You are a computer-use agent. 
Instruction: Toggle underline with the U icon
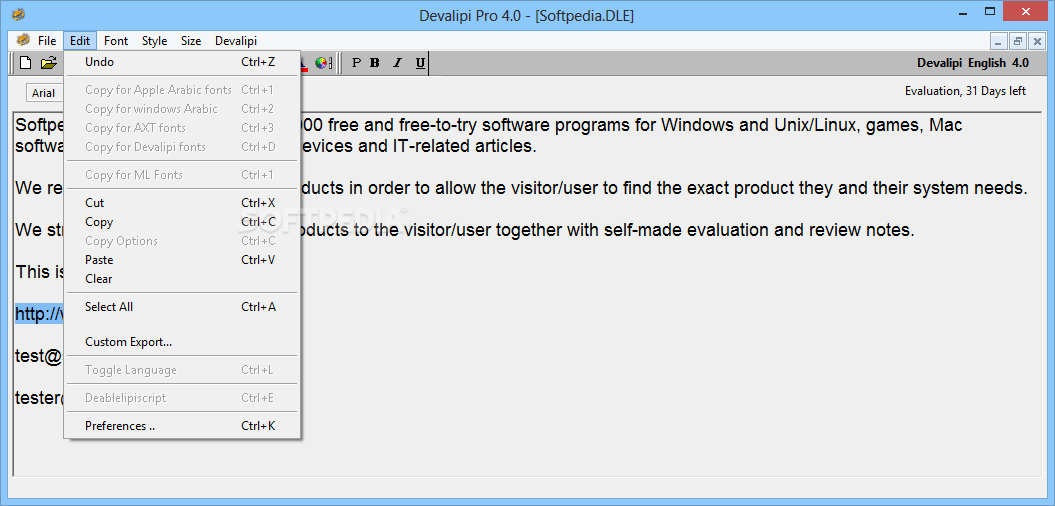tap(420, 63)
